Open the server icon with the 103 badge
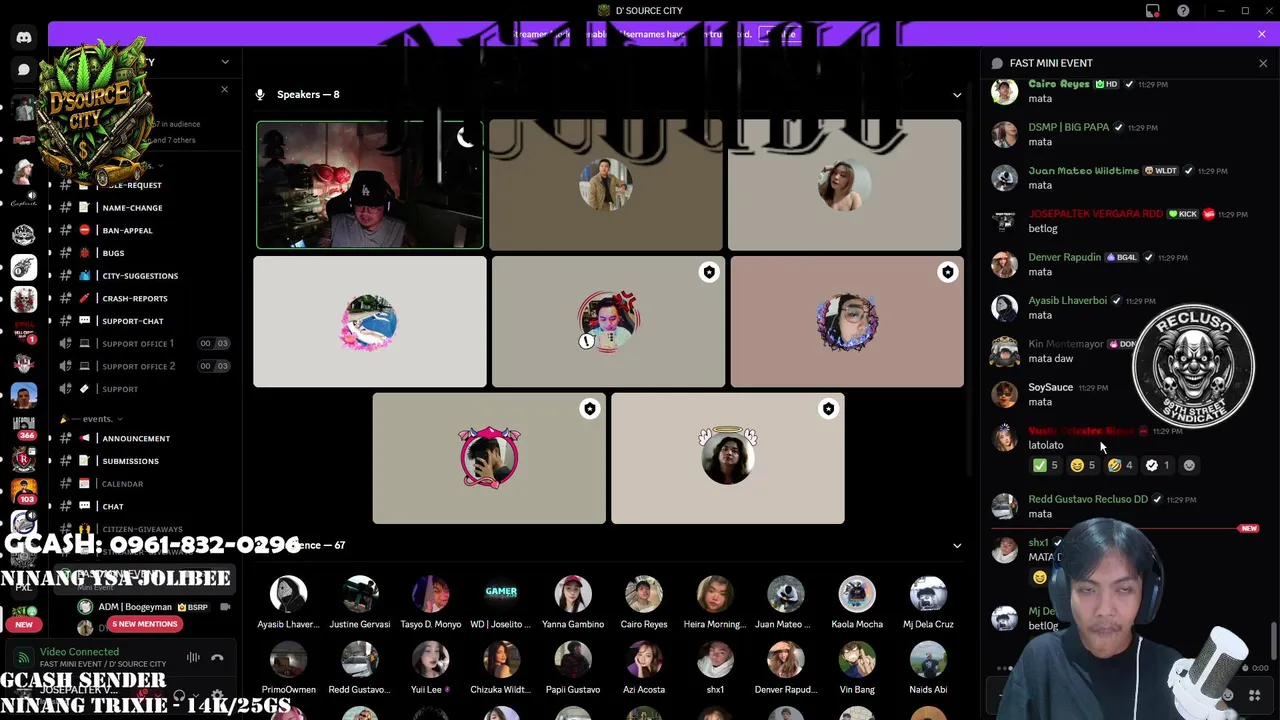The image size is (1280, 720). pyautogui.click(x=24, y=492)
